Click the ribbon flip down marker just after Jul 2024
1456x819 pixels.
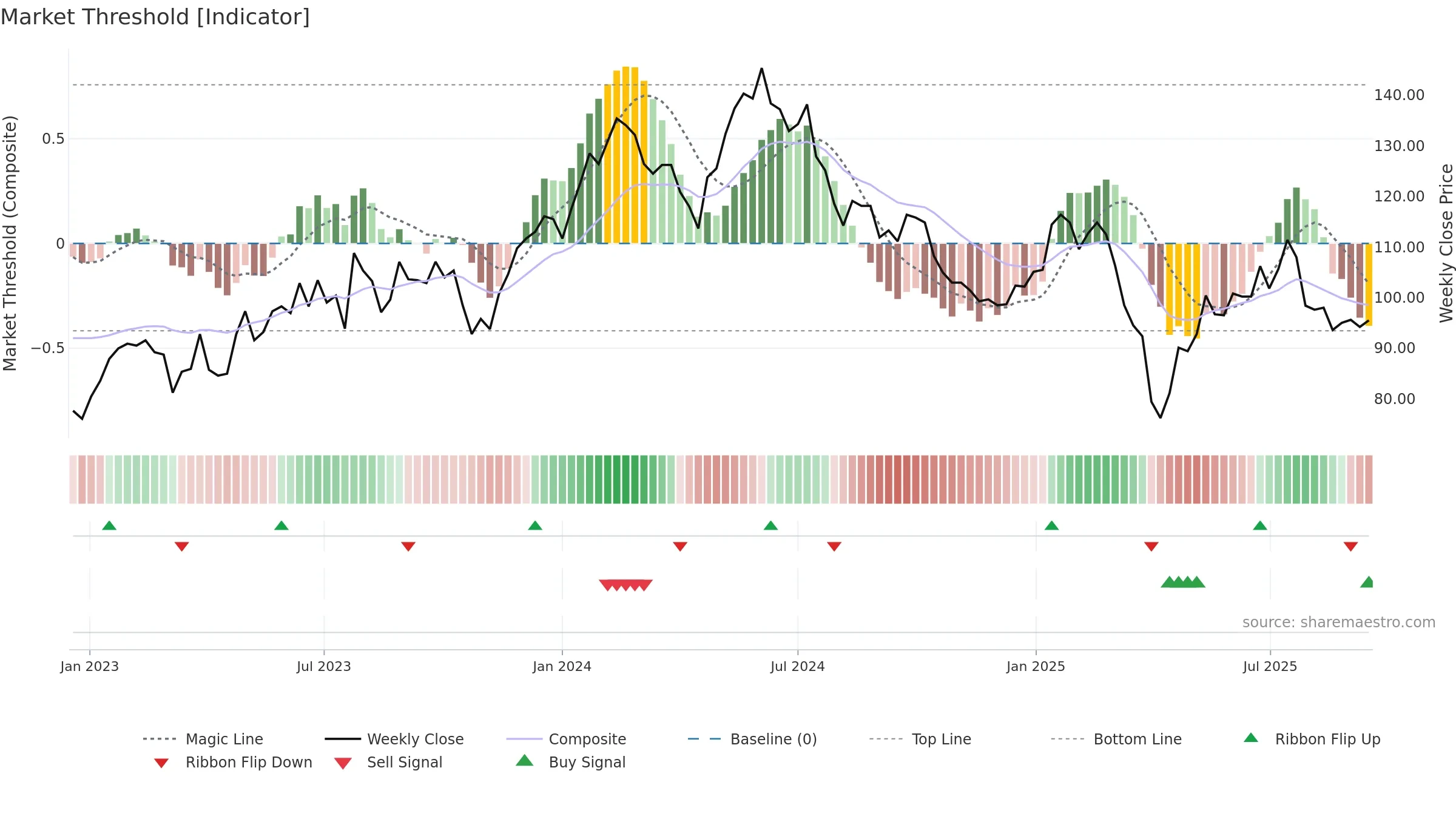coord(834,547)
